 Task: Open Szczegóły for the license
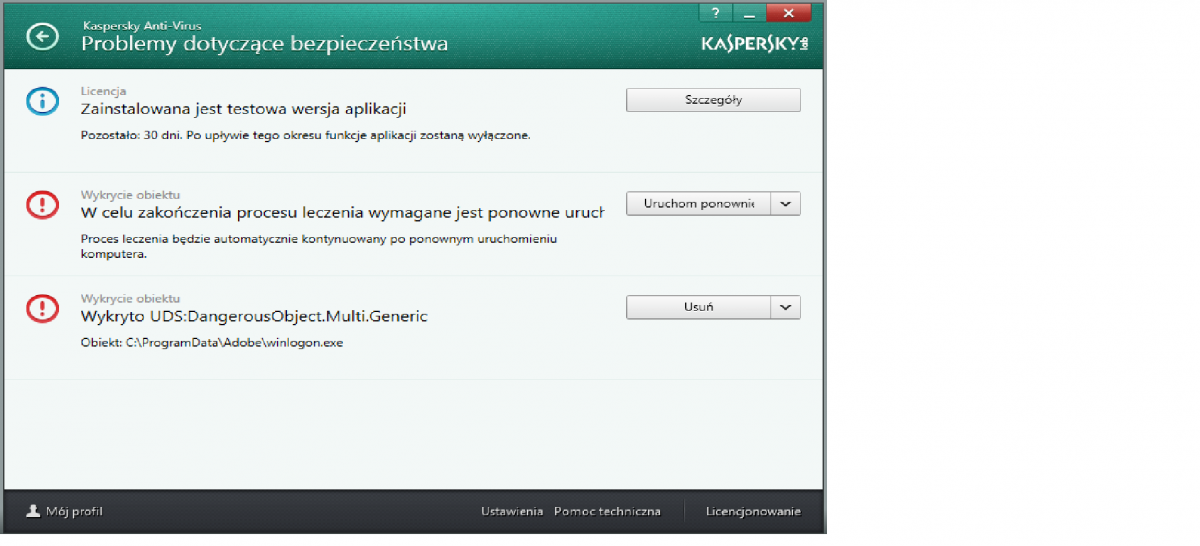click(713, 100)
